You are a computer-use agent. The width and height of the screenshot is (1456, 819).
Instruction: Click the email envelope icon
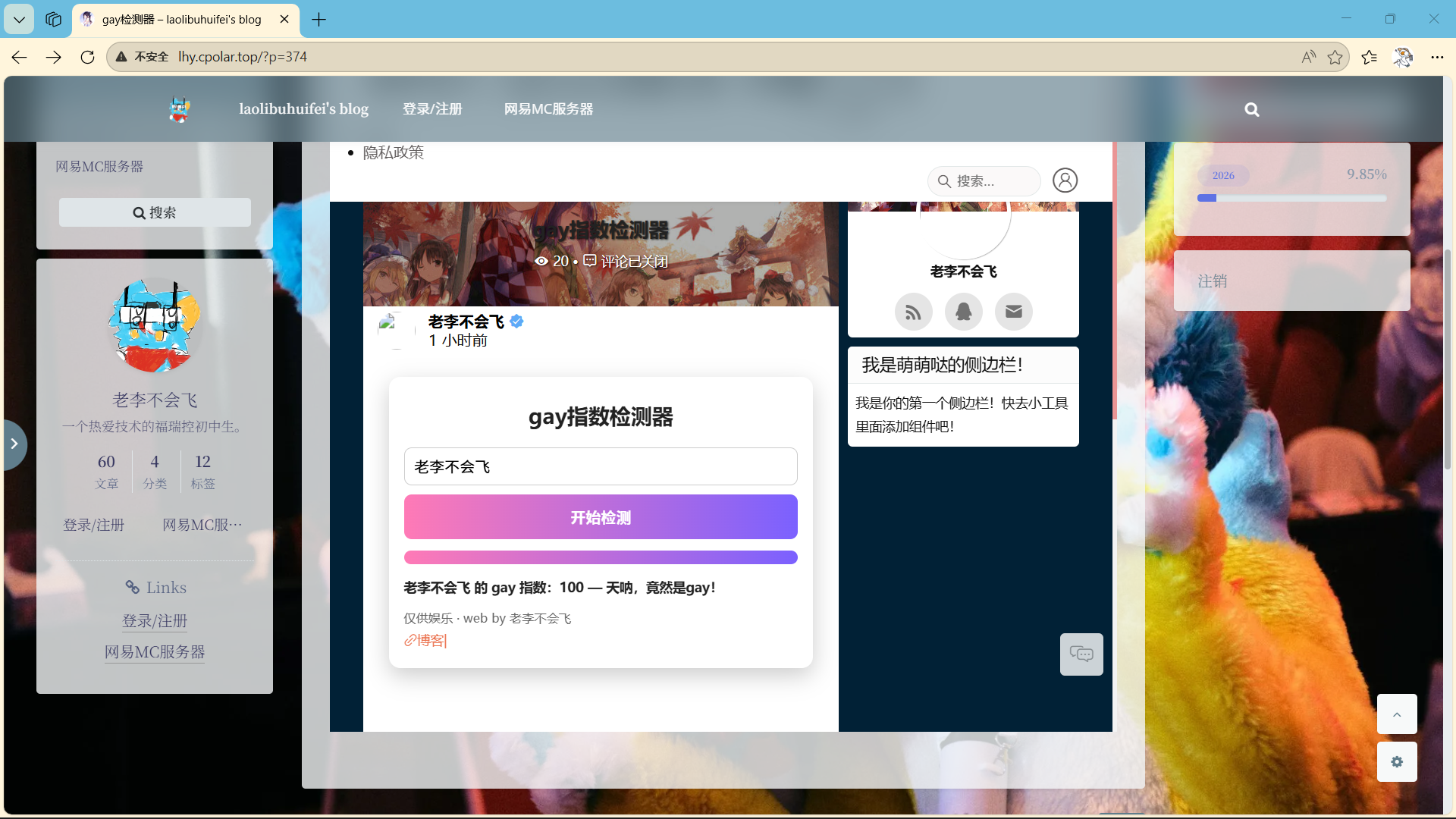point(1013,312)
